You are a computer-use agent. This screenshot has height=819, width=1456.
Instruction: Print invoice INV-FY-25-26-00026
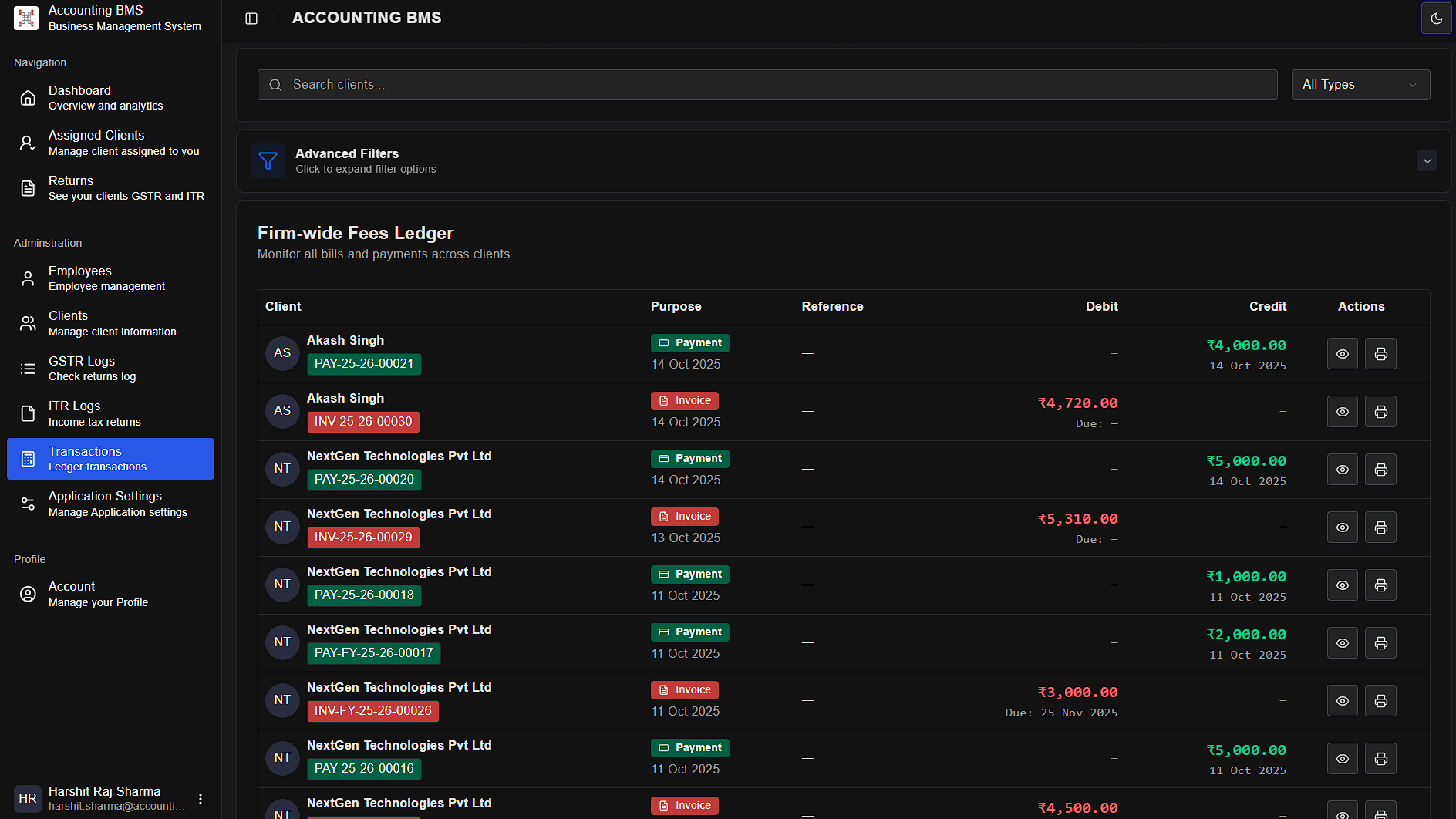click(1380, 700)
